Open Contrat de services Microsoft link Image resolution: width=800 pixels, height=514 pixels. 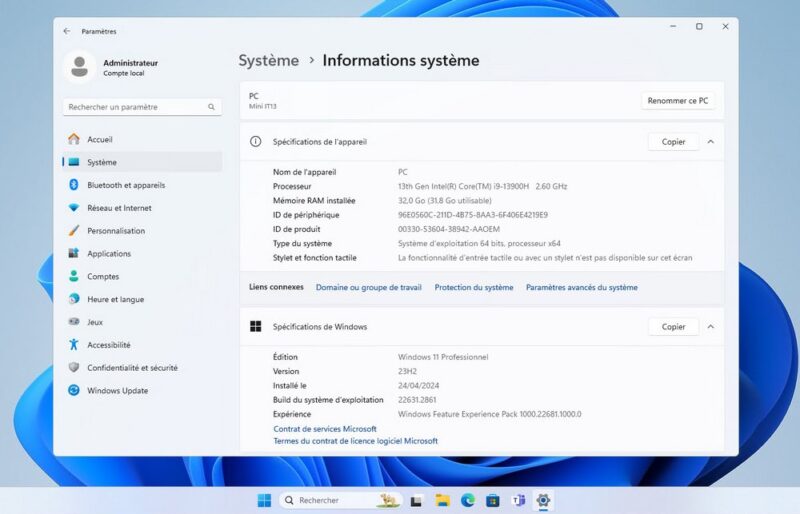(x=325, y=429)
